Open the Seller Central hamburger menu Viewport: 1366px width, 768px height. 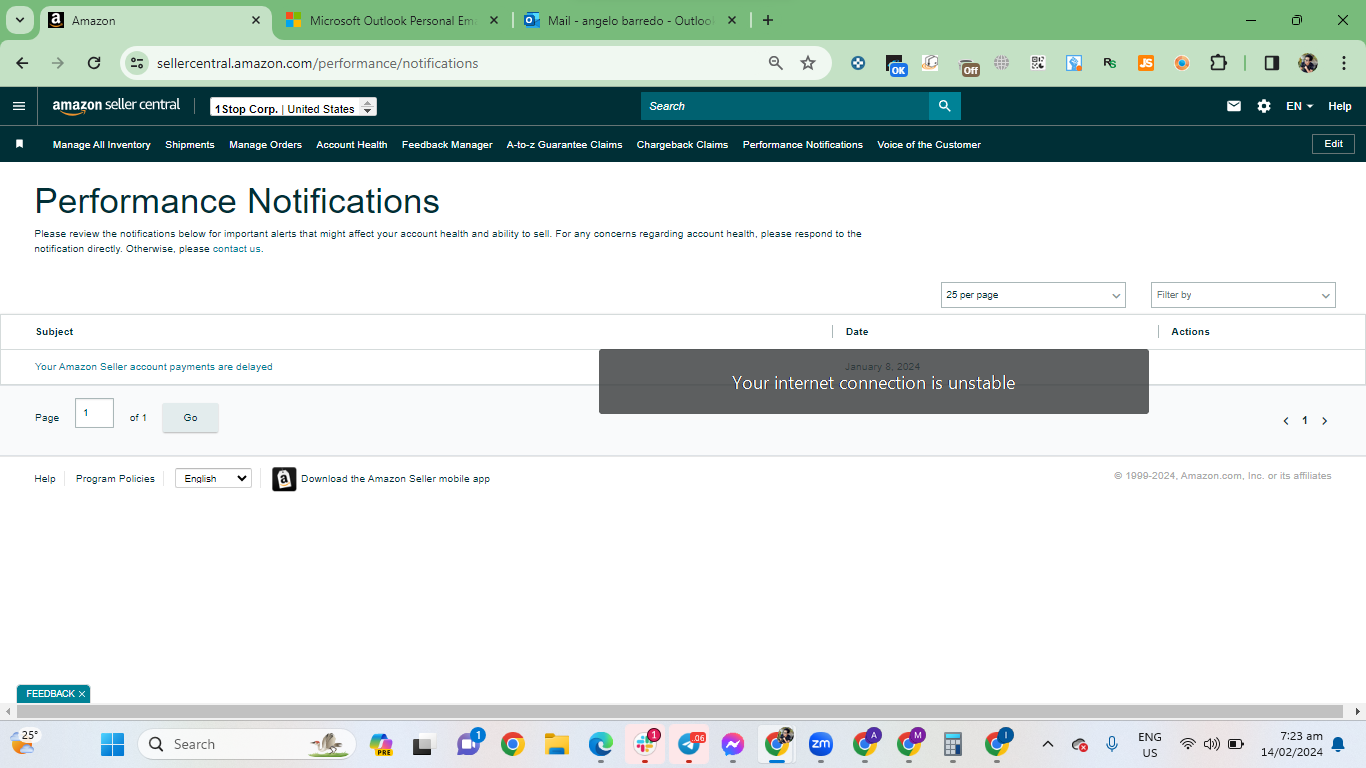point(19,106)
